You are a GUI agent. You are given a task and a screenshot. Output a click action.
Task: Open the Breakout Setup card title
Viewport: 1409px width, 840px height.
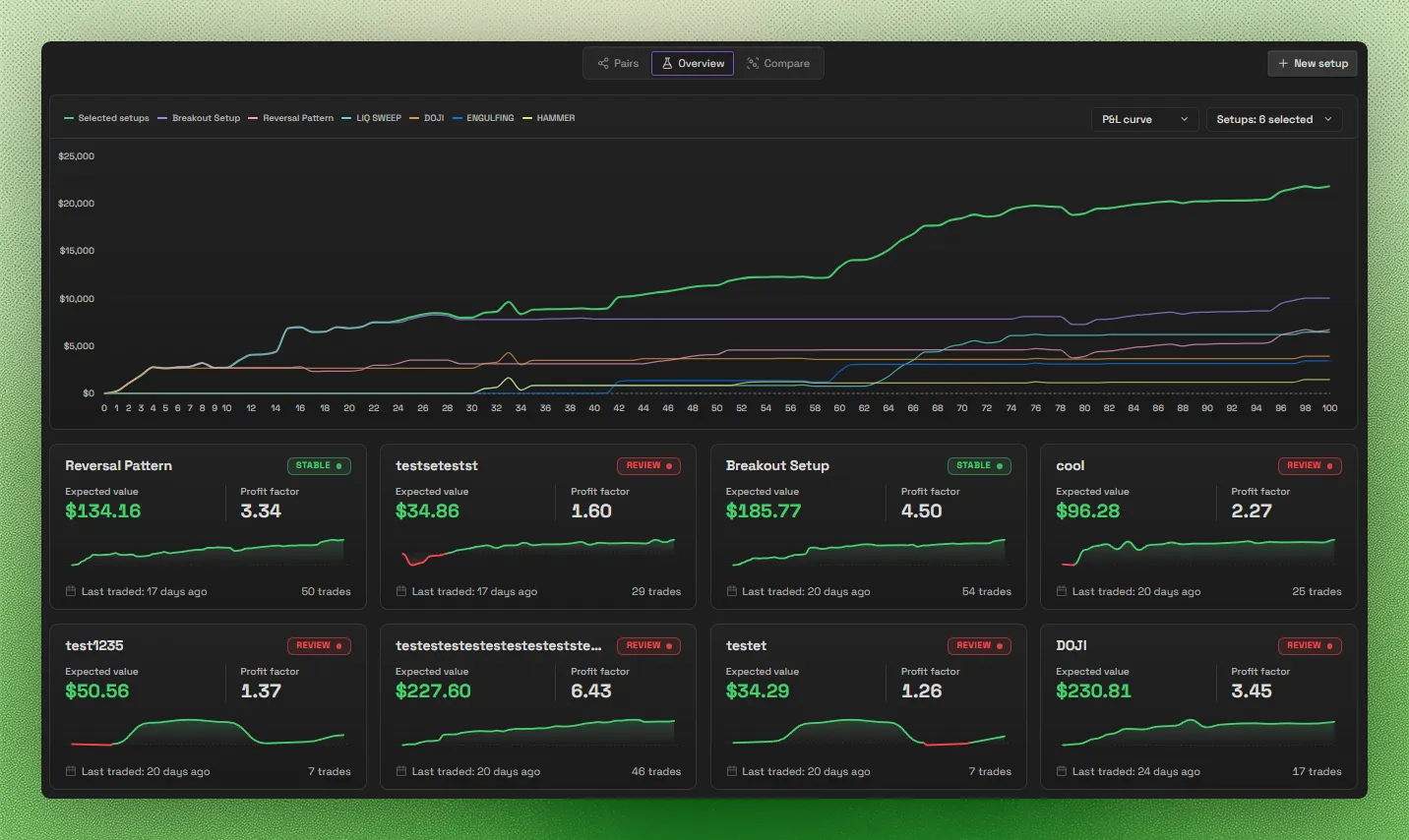coord(777,465)
